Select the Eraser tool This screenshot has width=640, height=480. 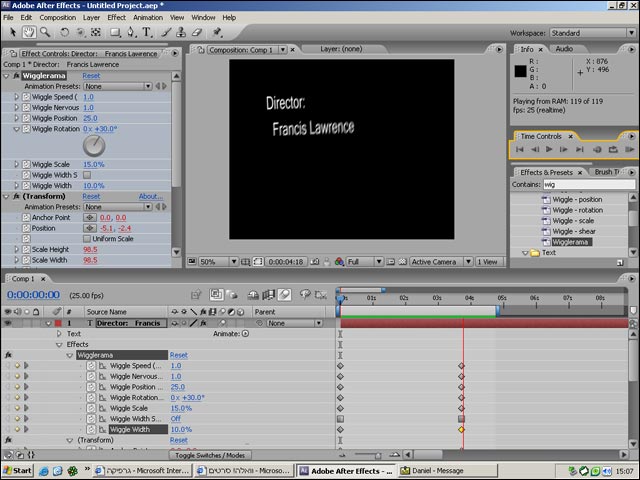pyautogui.click(x=199, y=32)
